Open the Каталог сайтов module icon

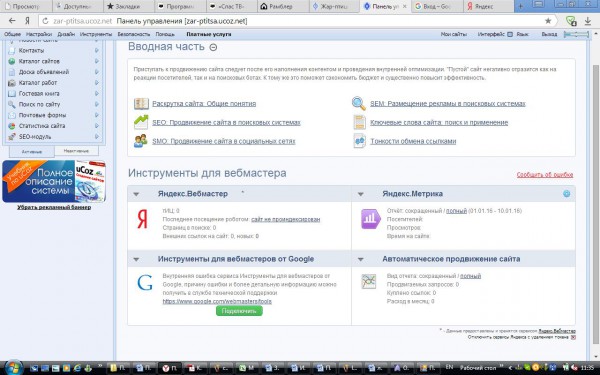pos(12,61)
